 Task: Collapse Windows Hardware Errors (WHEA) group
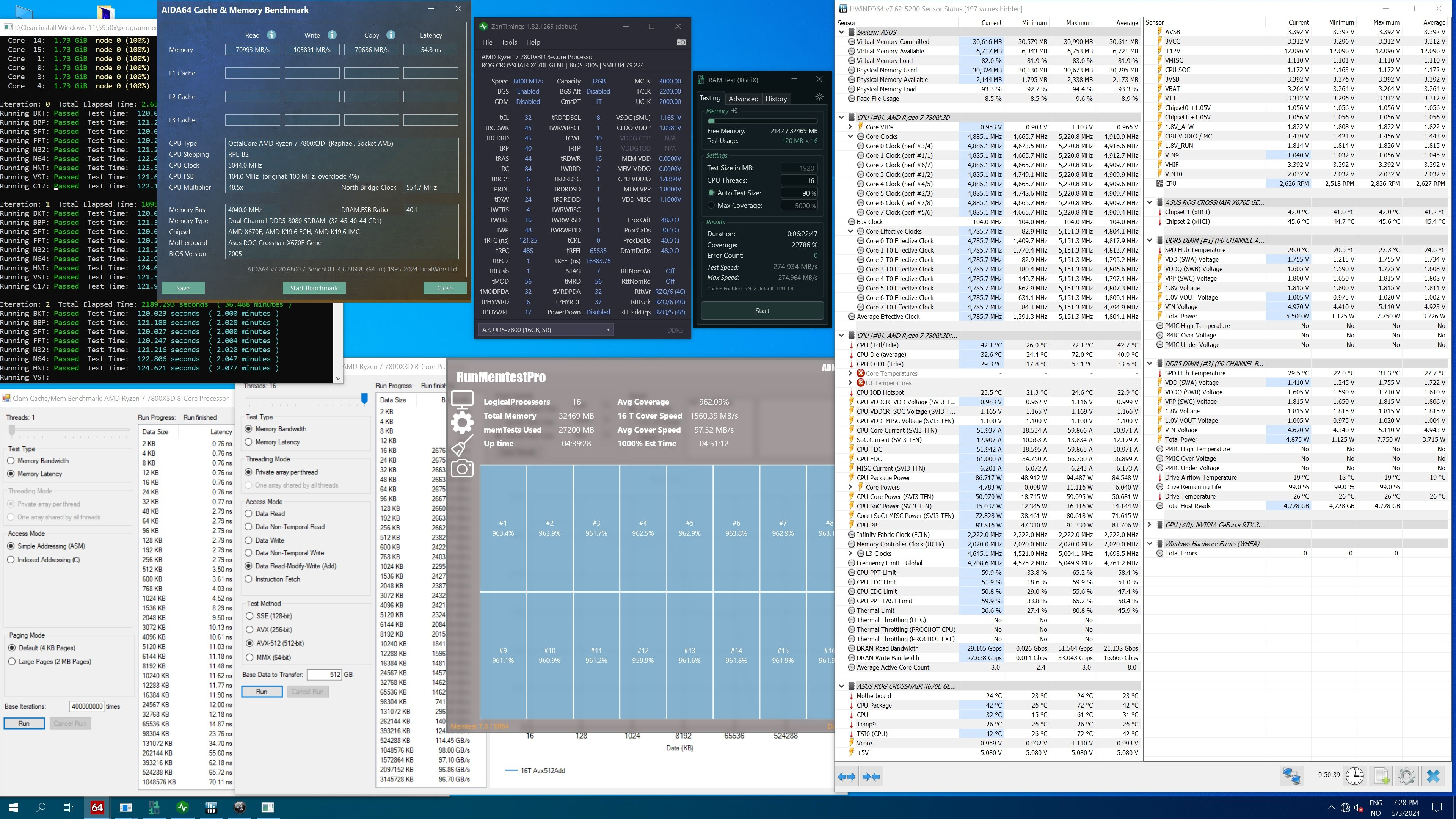point(1150,544)
